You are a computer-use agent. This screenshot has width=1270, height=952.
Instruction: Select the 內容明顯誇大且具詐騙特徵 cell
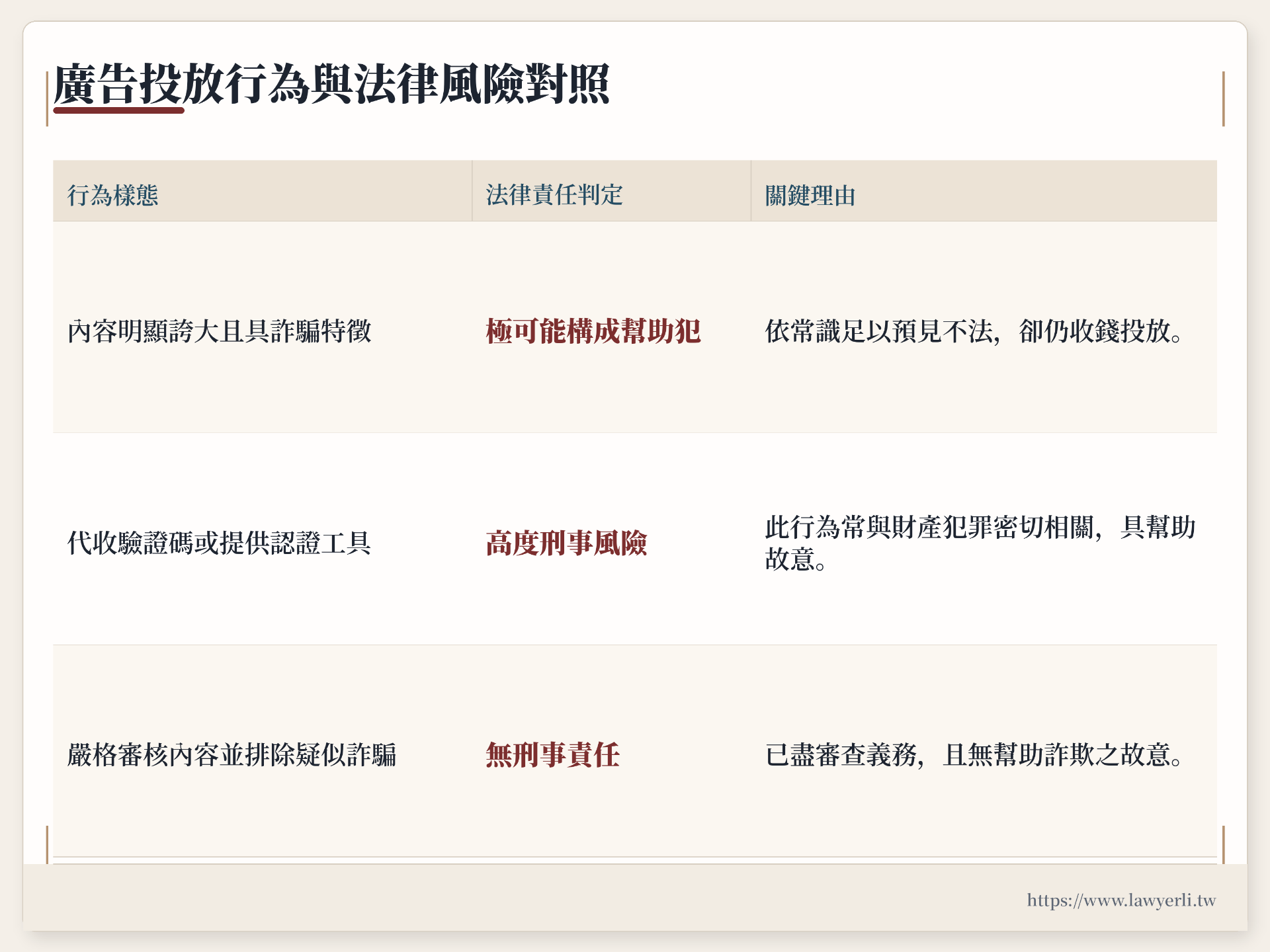point(220,331)
